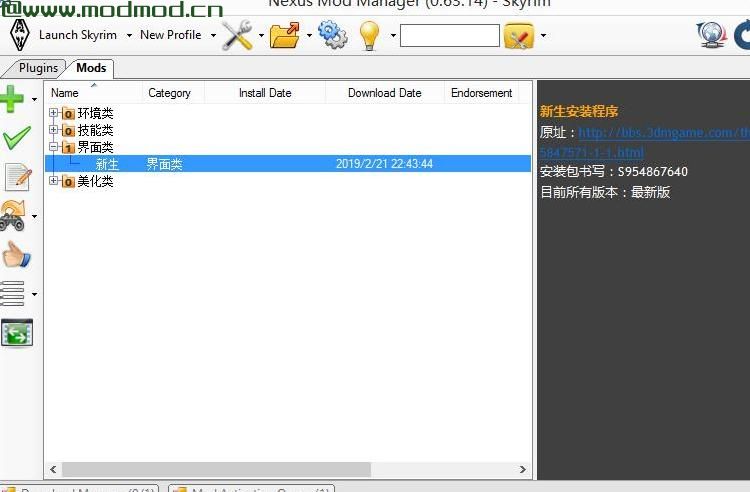The width and height of the screenshot is (750, 492).
Task: Click New Profile button
Action: [x=171, y=35]
